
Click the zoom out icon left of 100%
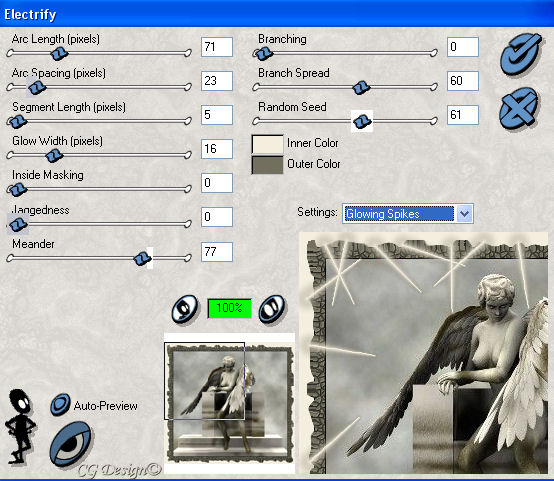pyautogui.click(x=184, y=309)
